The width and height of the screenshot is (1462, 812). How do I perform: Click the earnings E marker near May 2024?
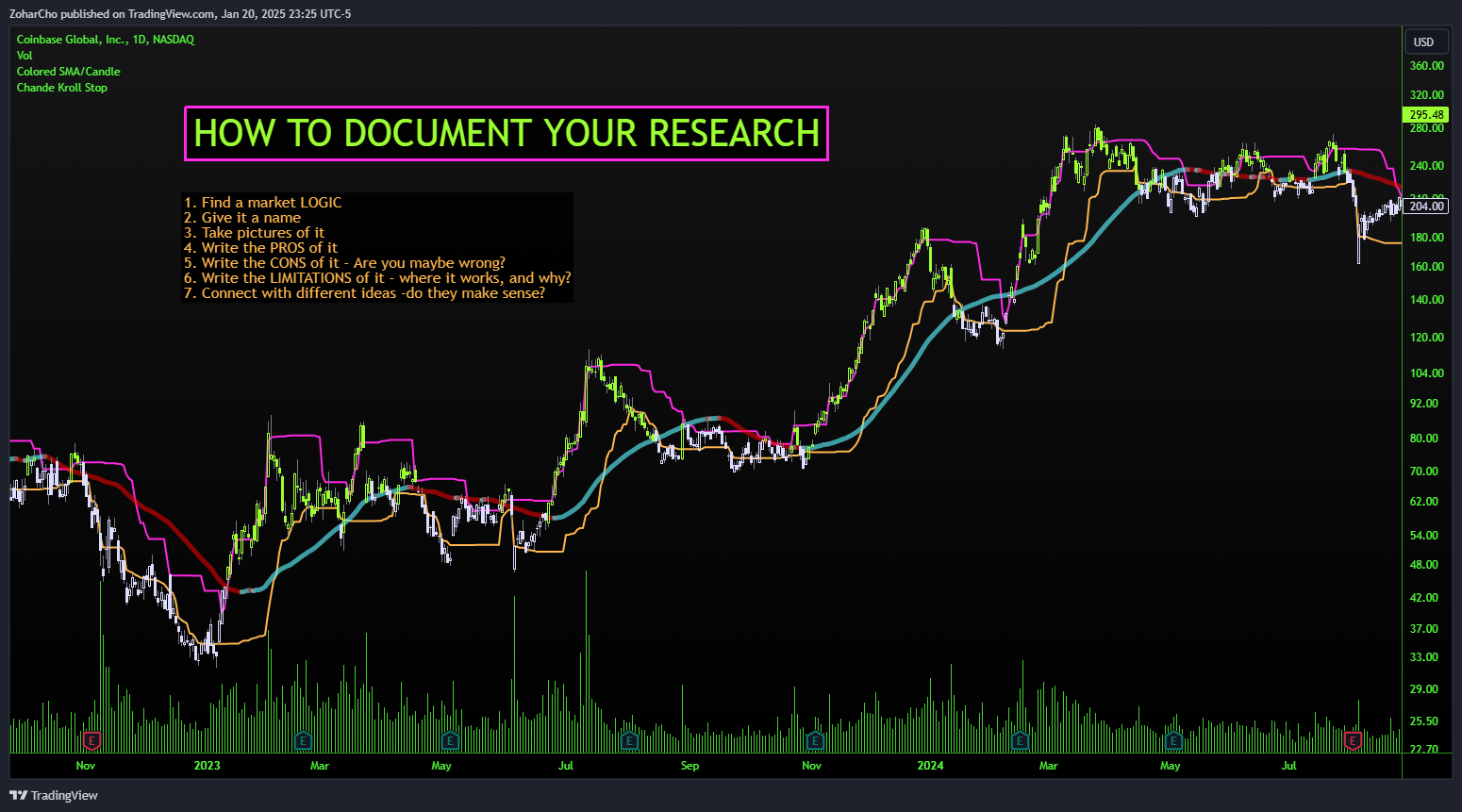tap(1173, 740)
